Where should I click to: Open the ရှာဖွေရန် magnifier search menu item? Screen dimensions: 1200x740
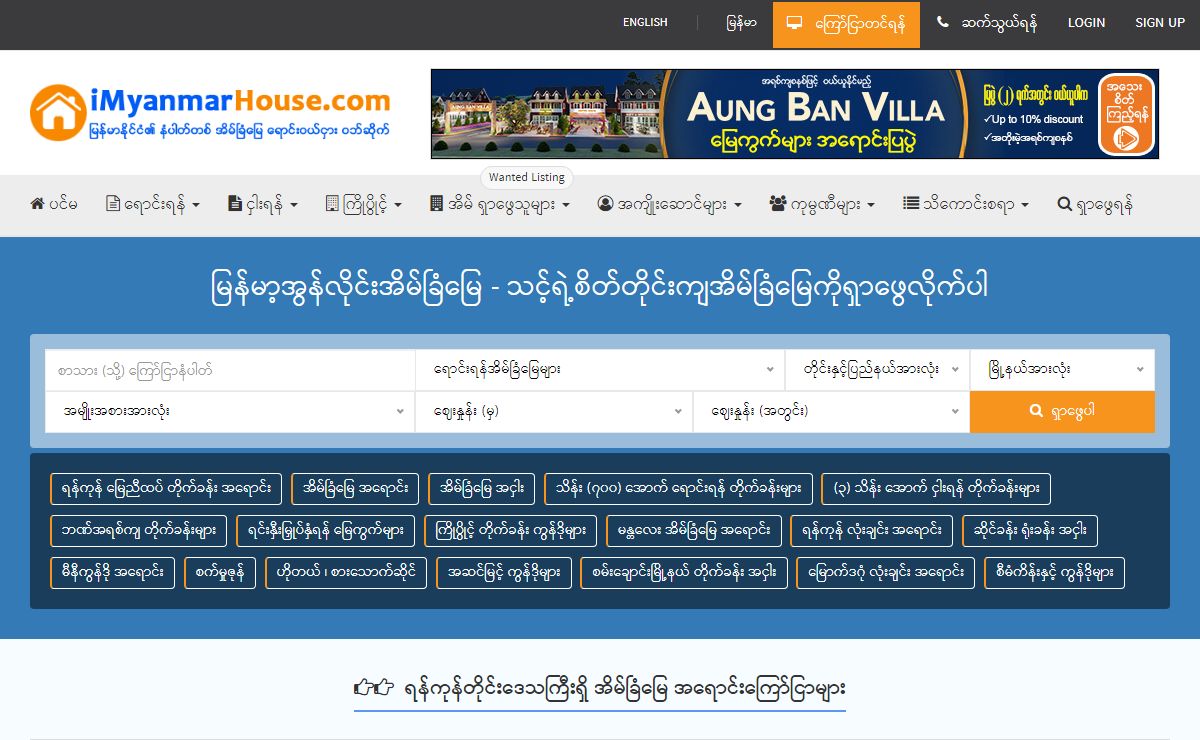pos(1095,204)
